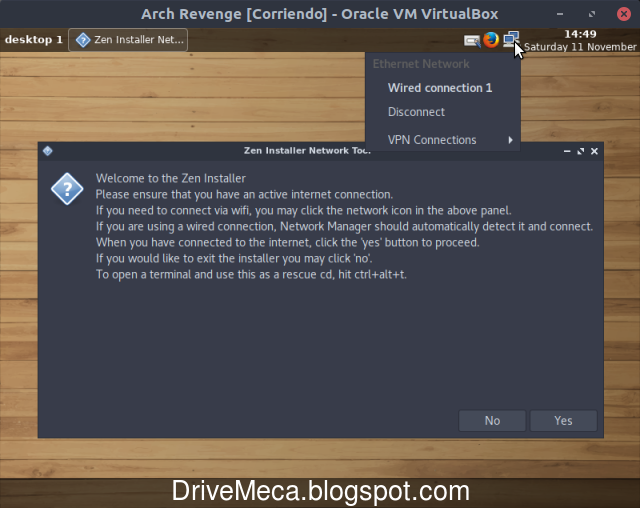This screenshot has height=508, width=640.
Task: Switch to the Zen Installer Net... taskbar entry
Action: tap(128, 40)
